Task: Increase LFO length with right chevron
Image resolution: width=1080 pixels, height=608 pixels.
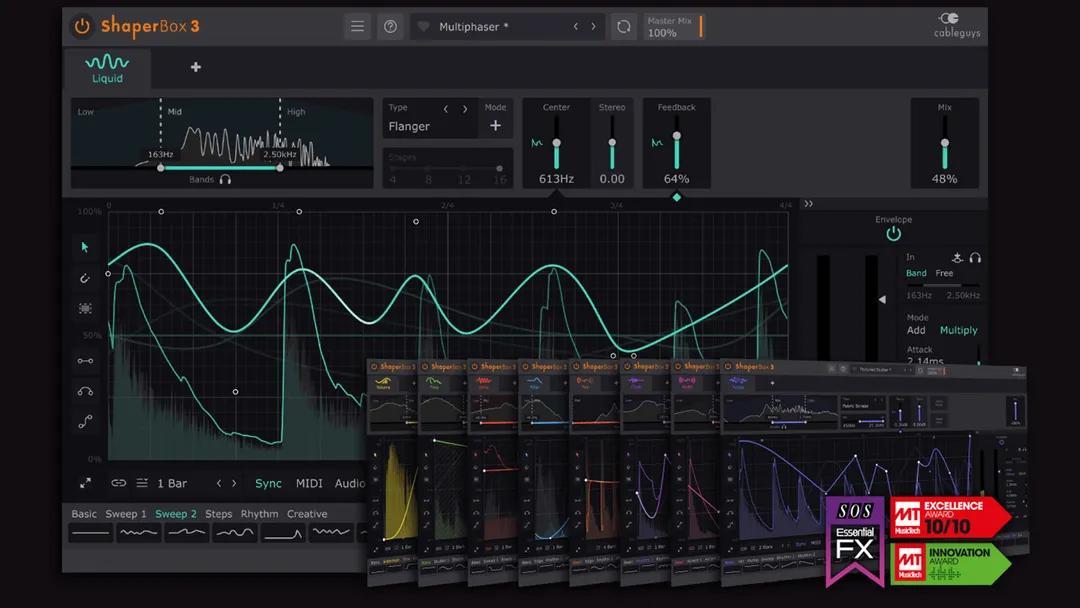Action: [234, 483]
